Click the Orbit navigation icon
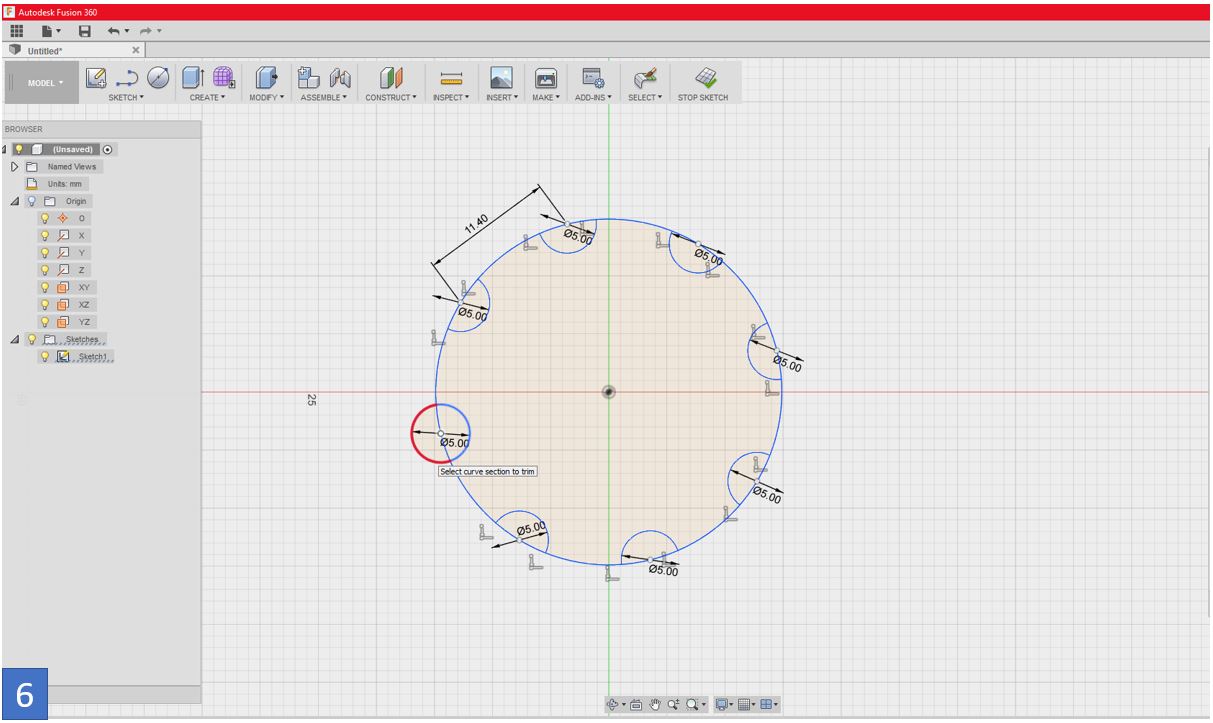 [x=615, y=705]
